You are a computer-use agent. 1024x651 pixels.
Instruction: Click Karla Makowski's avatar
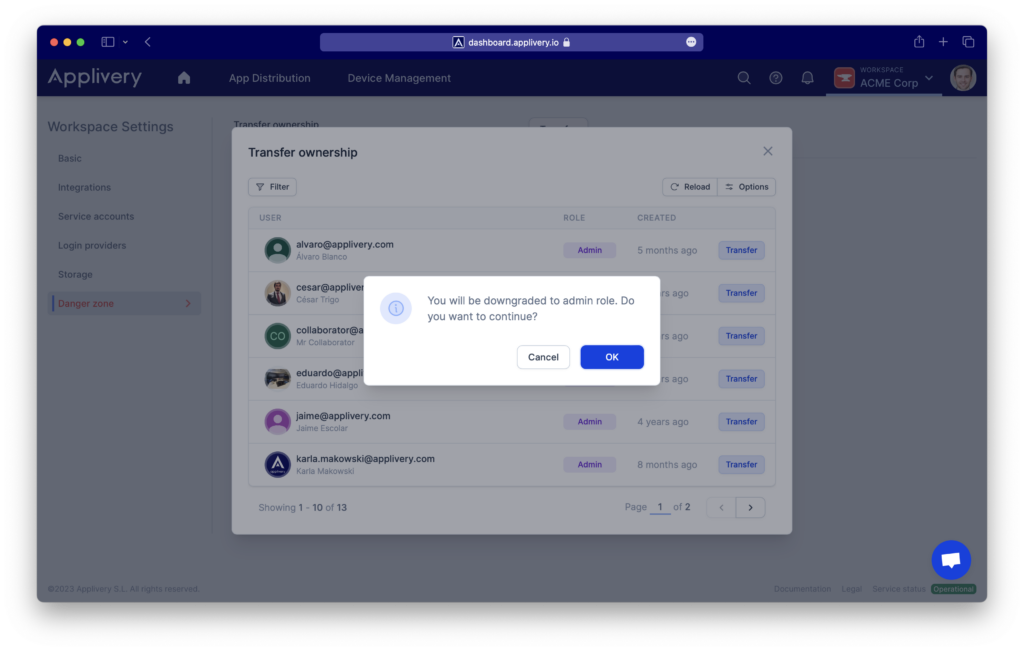tap(278, 464)
